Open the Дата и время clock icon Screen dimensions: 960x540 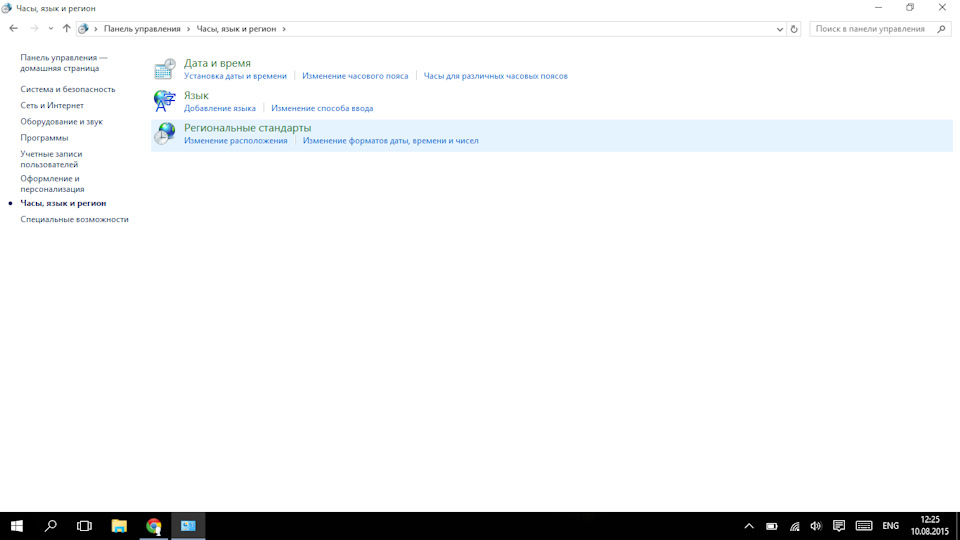164,69
